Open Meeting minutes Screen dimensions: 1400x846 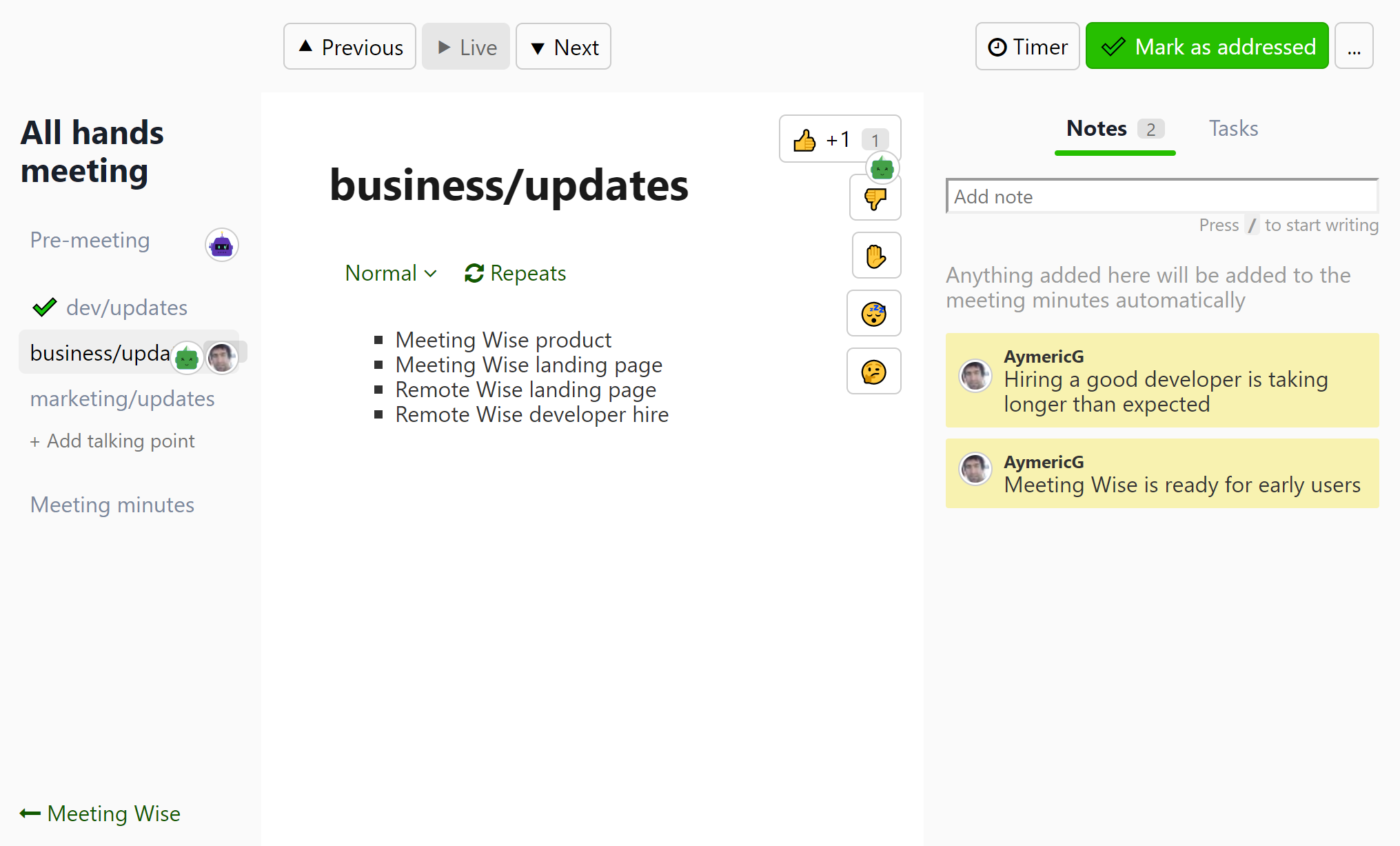(112, 505)
